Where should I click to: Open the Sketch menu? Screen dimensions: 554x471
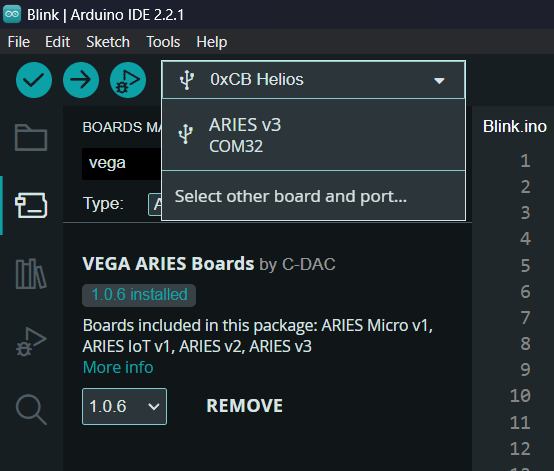click(108, 42)
